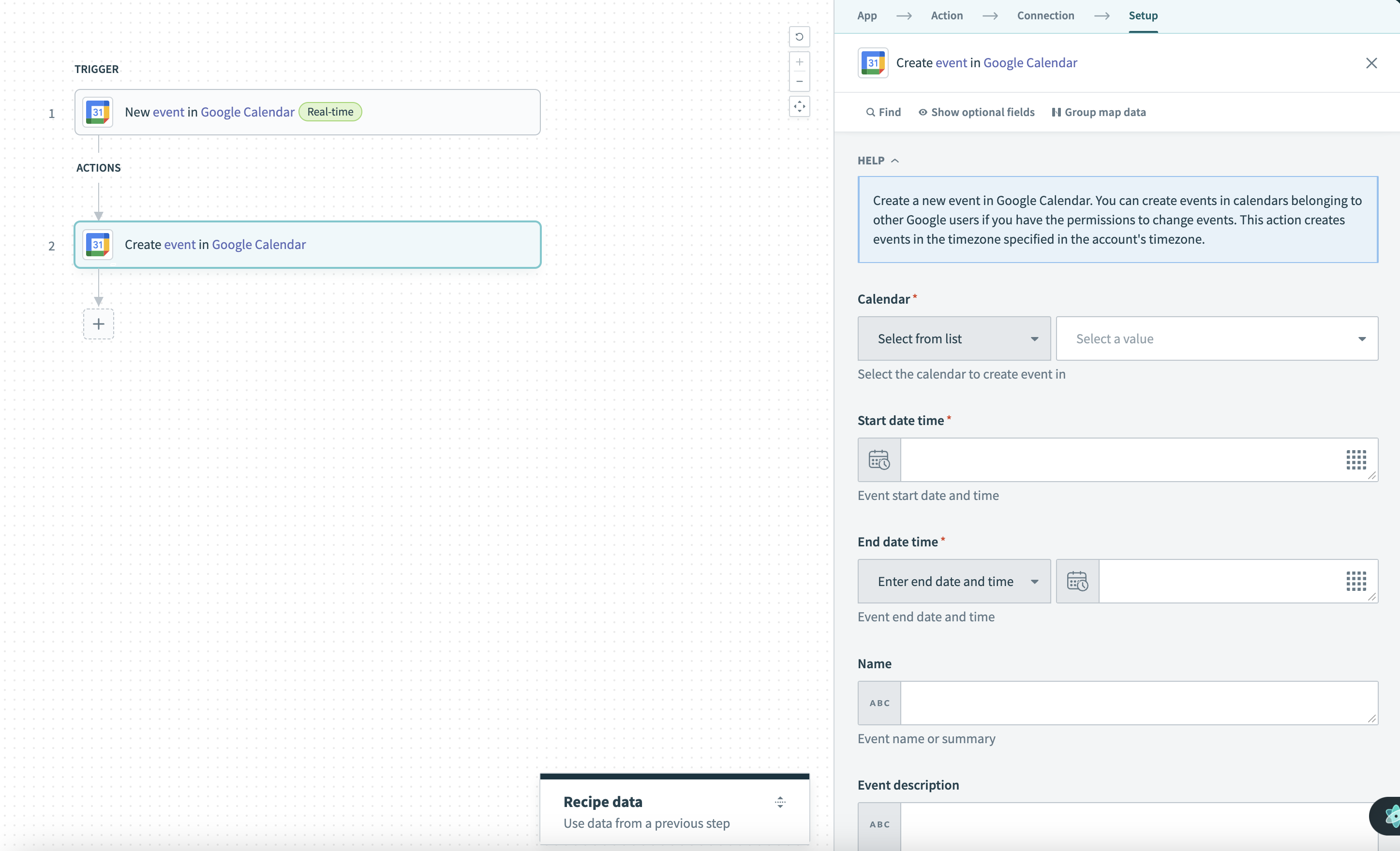The height and width of the screenshot is (851, 1400).
Task: Open datapill grid for End date time
Action: (x=1355, y=581)
